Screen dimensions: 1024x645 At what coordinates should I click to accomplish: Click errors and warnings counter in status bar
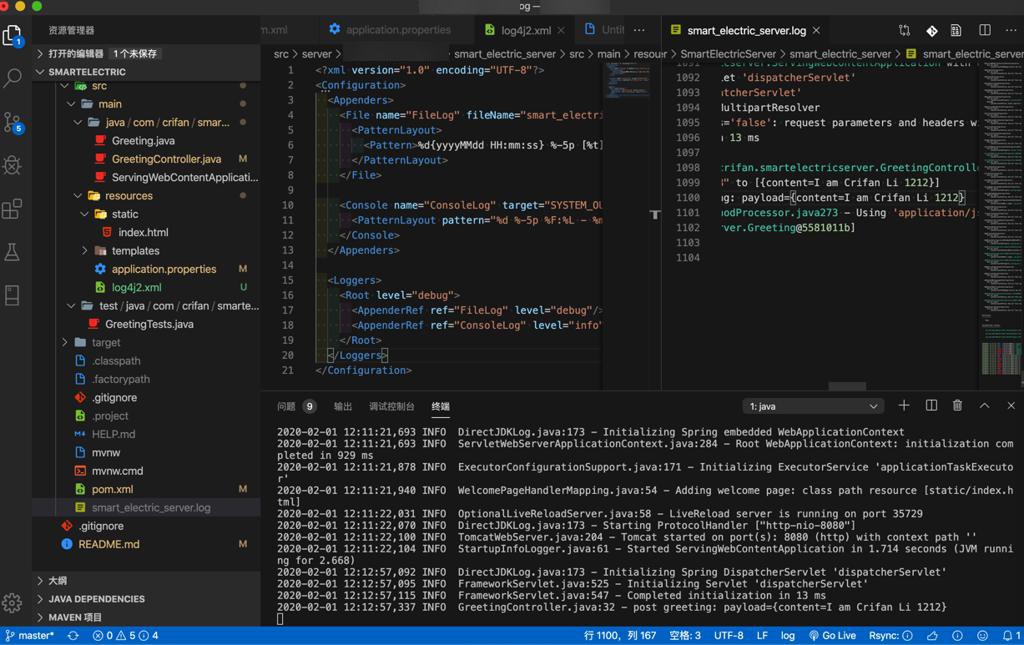coord(125,635)
